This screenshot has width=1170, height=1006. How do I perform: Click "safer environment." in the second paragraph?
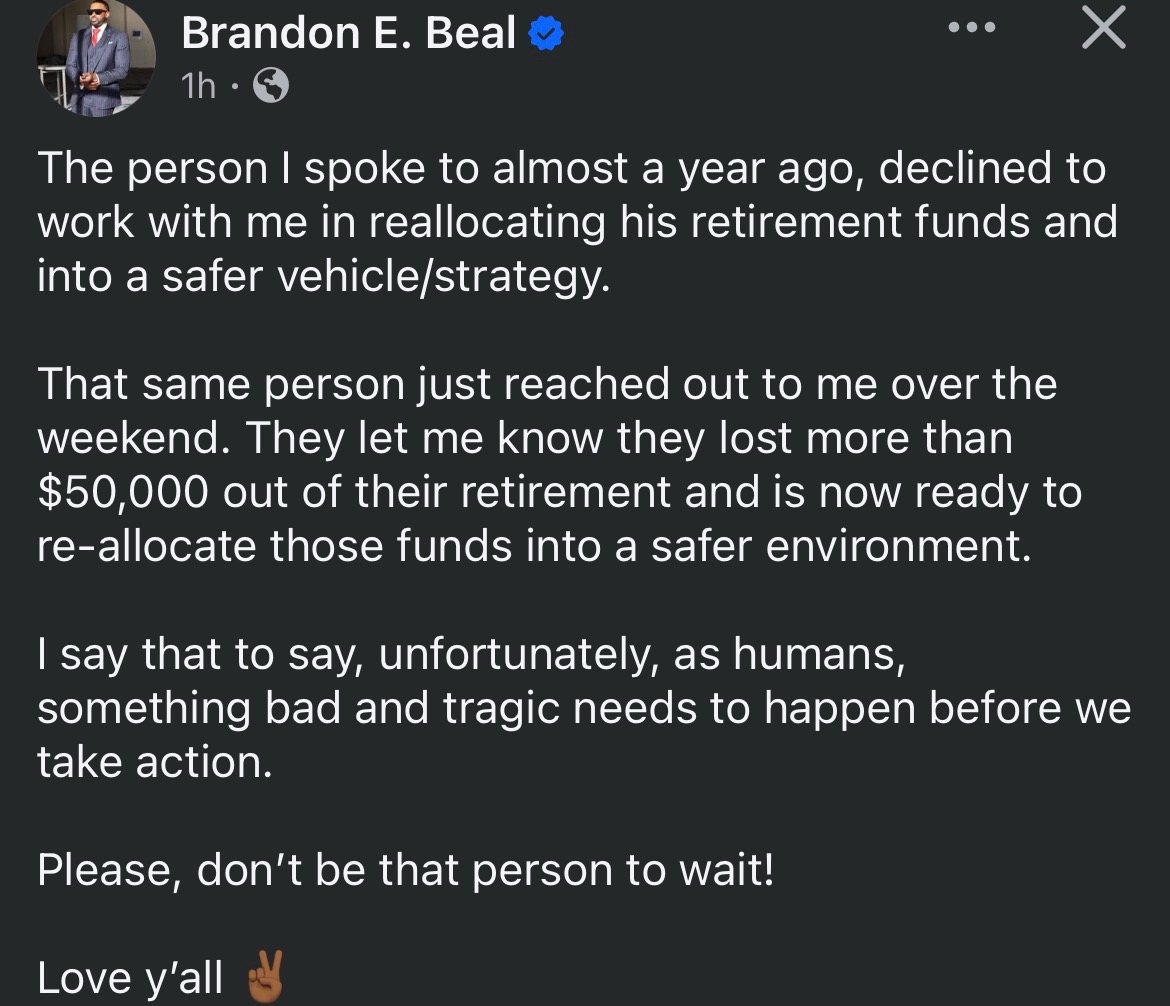pyautogui.click(x=841, y=546)
